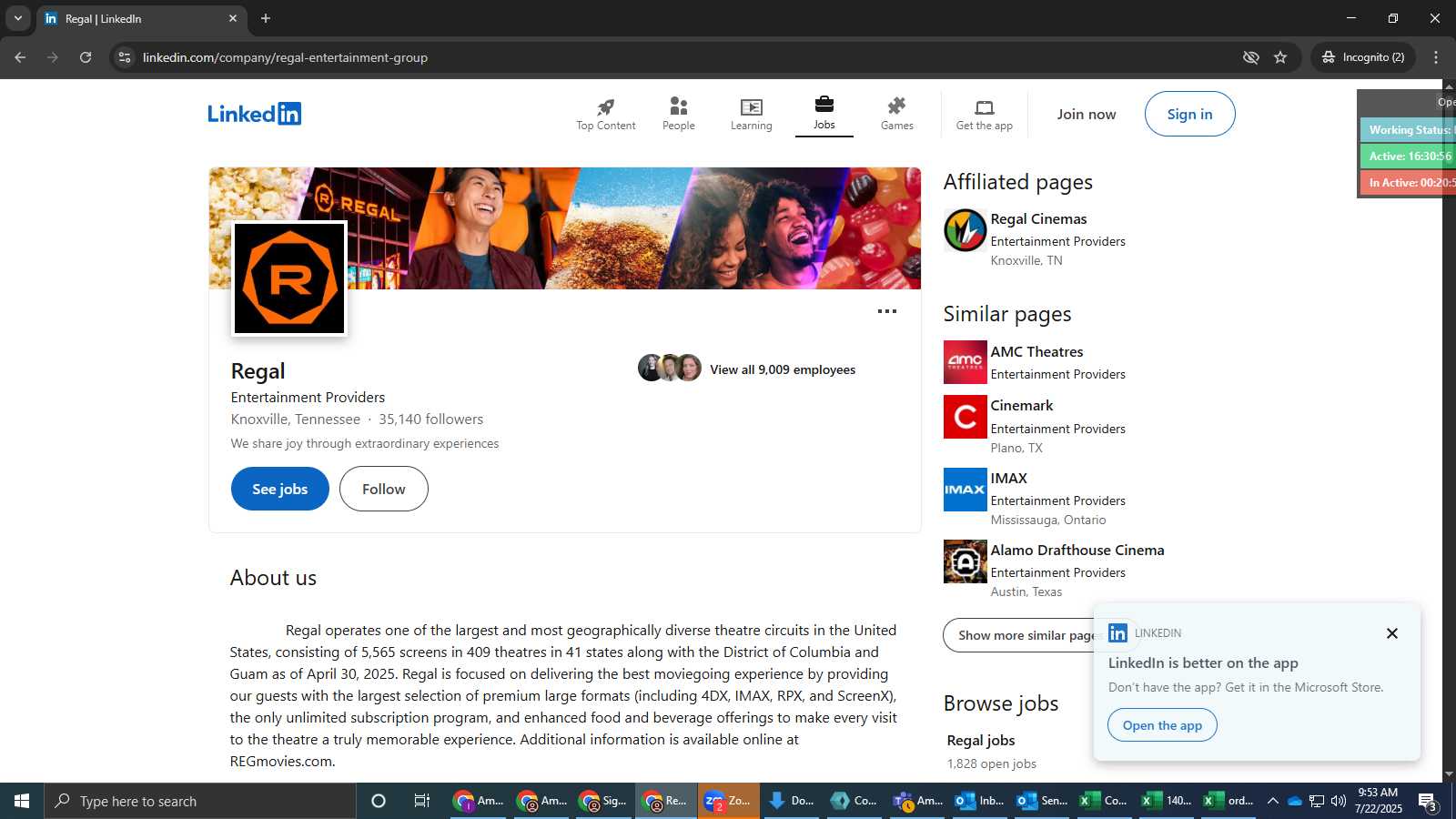Open the tab search dropdown arrow
Image resolution: width=1456 pixels, height=819 pixels.
tap(17, 18)
